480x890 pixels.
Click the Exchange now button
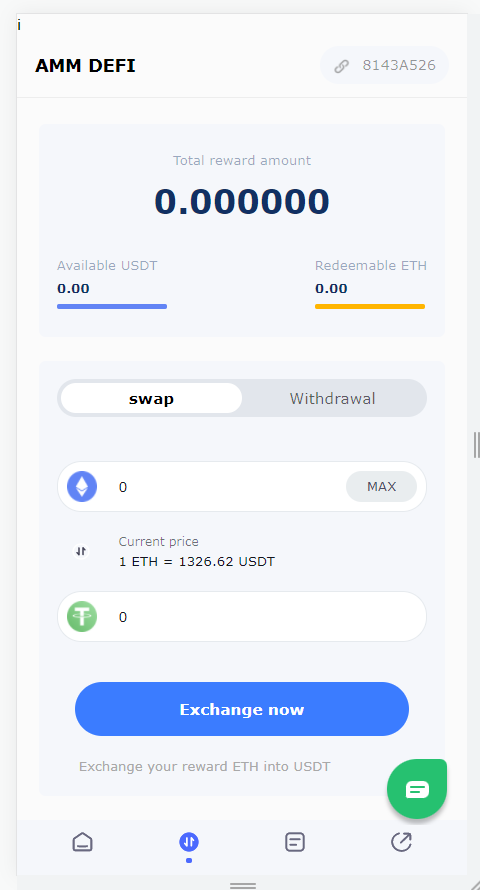tap(242, 709)
